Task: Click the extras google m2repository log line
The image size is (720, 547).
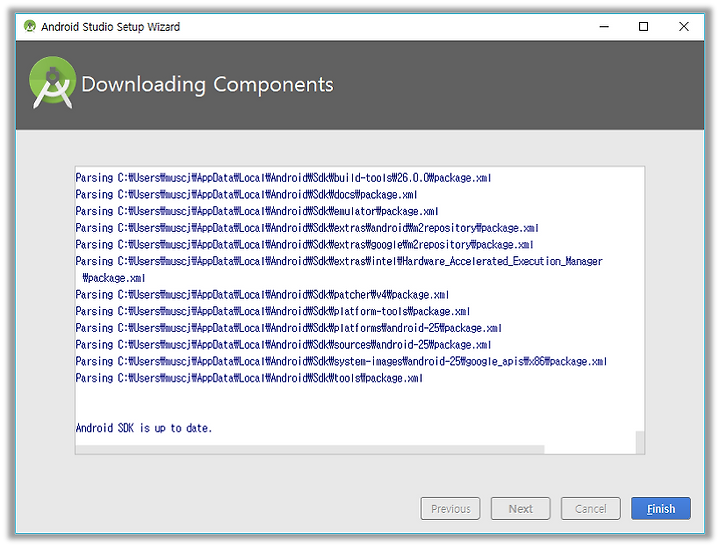Action: coord(304,244)
